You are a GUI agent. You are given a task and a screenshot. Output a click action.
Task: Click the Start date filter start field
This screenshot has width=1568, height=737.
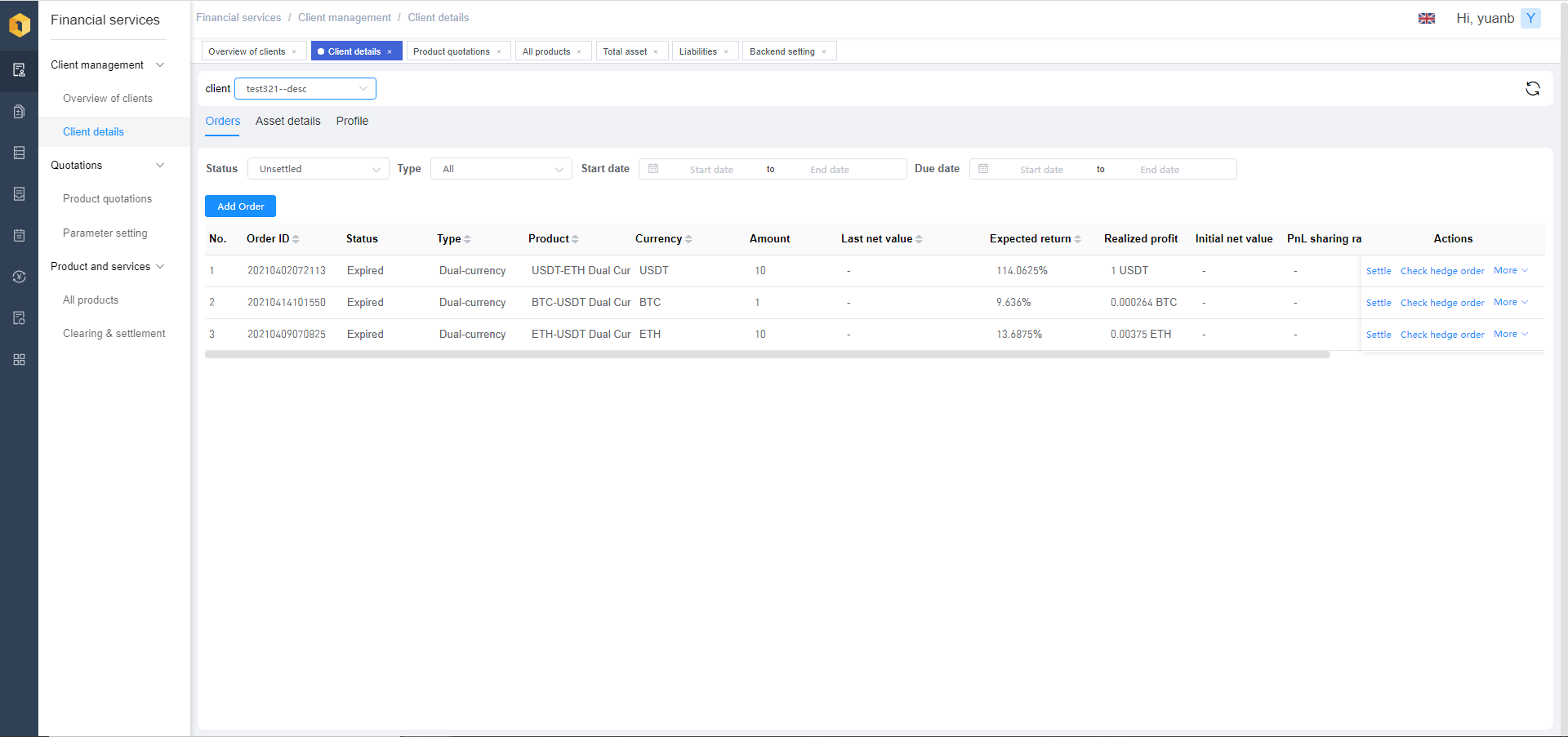(711, 170)
